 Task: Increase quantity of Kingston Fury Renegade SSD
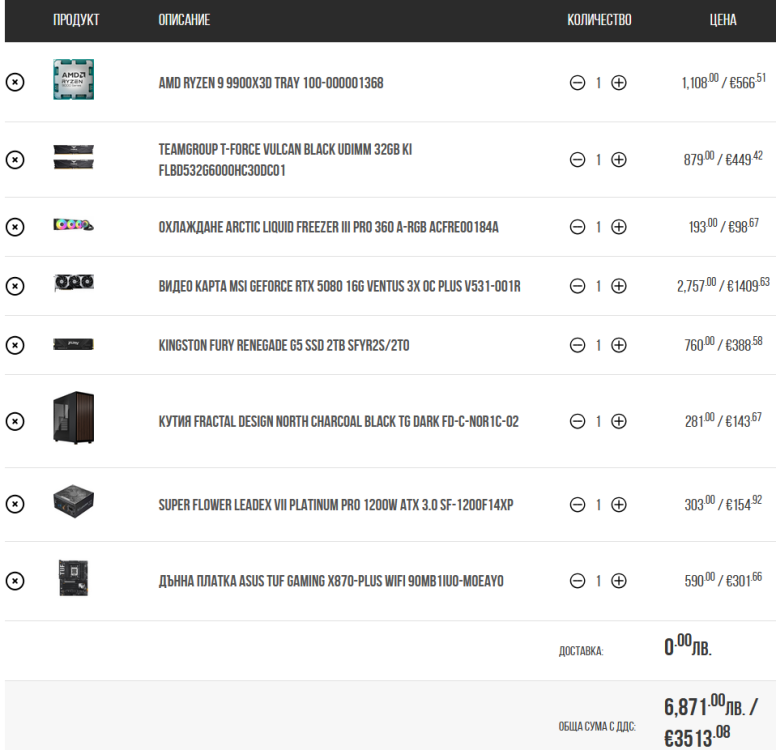point(619,345)
